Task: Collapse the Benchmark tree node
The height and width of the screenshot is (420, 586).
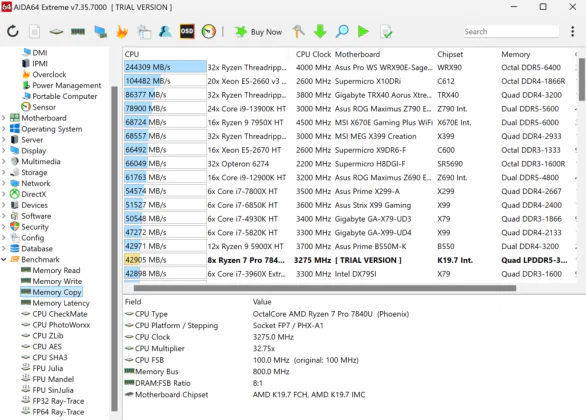Action: click(4, 259)
